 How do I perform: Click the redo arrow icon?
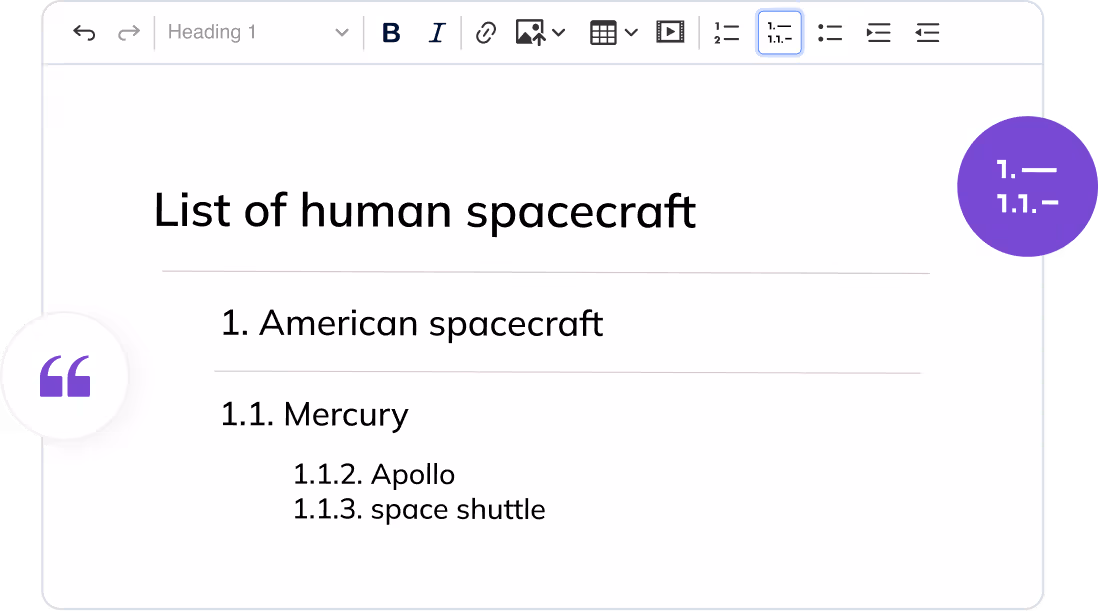coord(128,33)
